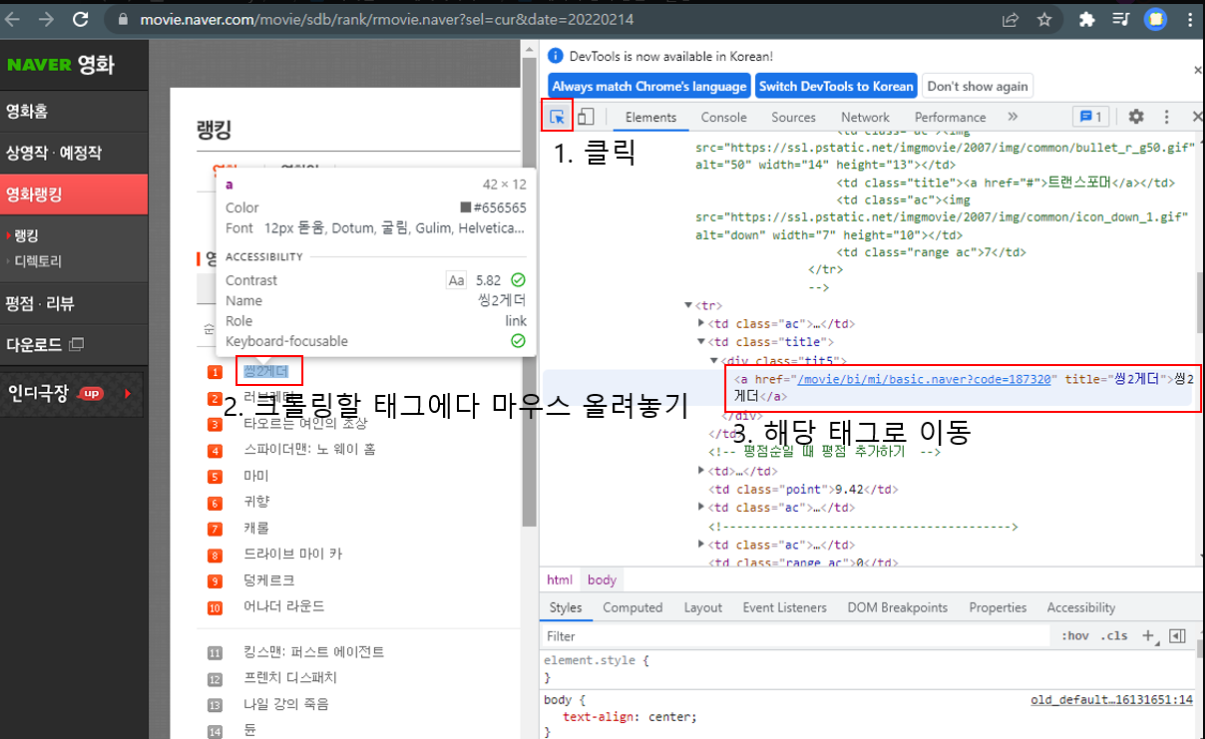Activate the inspect element picker icon
The width and height of the screenshot is (1205, 739).
tap(557, 117)
